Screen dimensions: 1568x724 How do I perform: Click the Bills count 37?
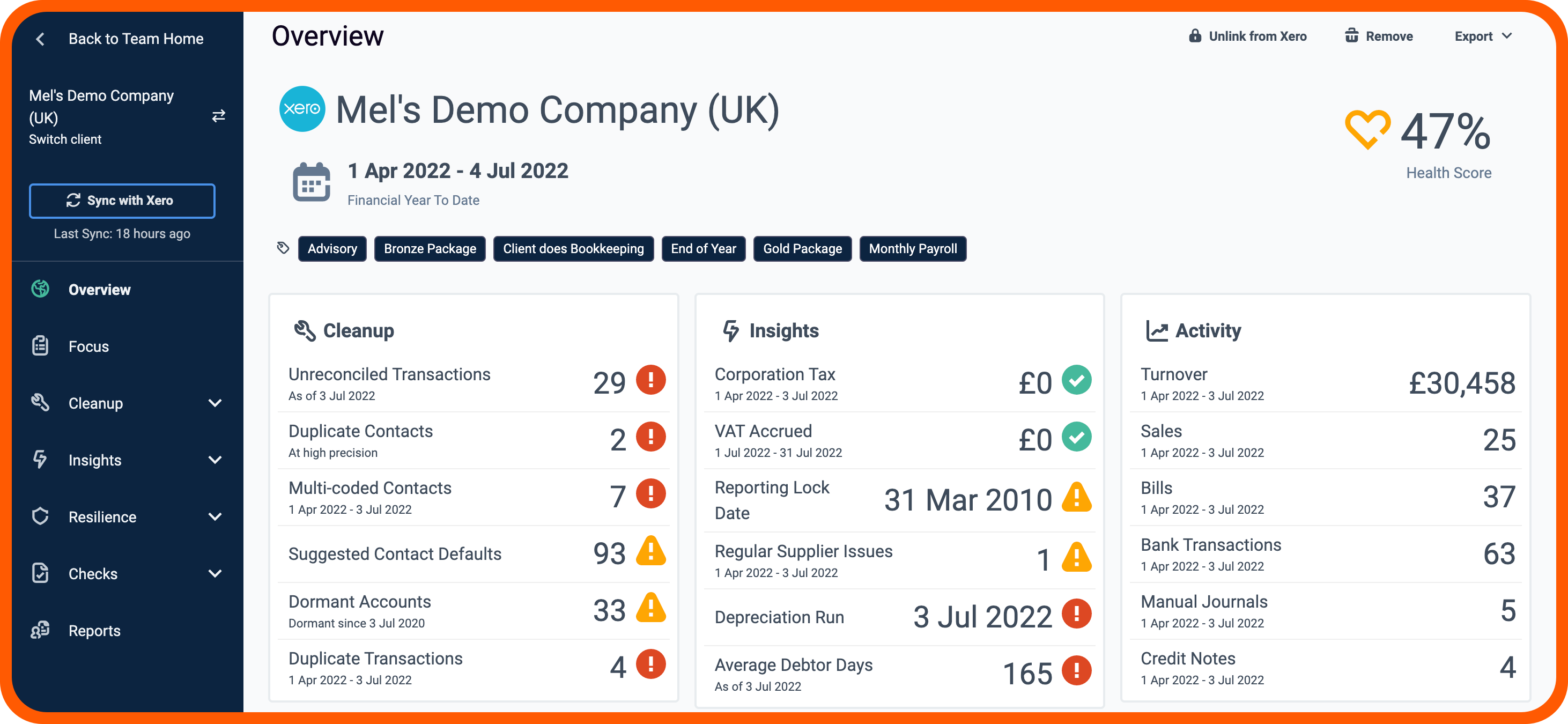point(1499,497)
